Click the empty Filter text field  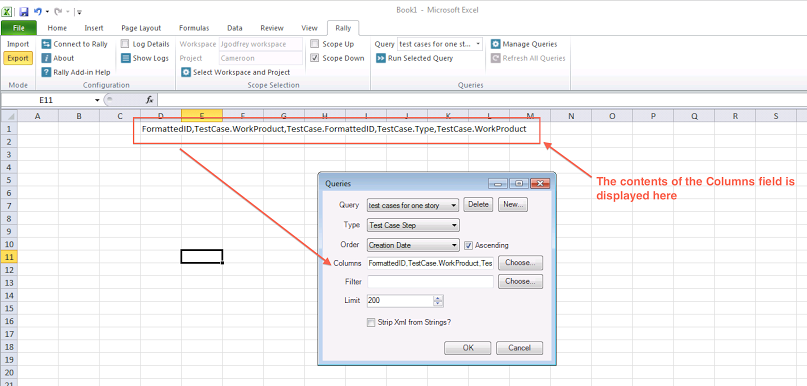point(430,282)
